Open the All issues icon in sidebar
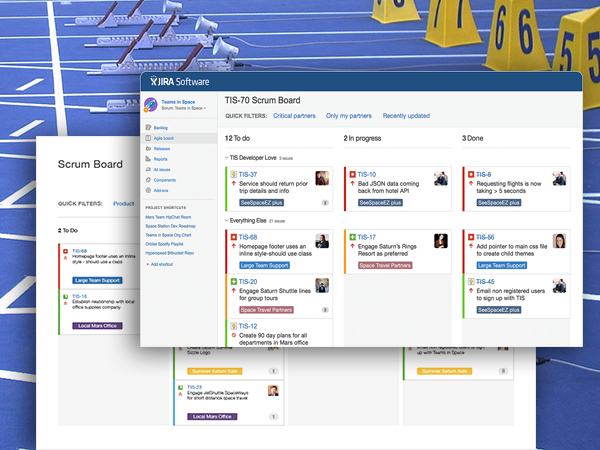This screenshot has width=600, height=450. point(148,170)
